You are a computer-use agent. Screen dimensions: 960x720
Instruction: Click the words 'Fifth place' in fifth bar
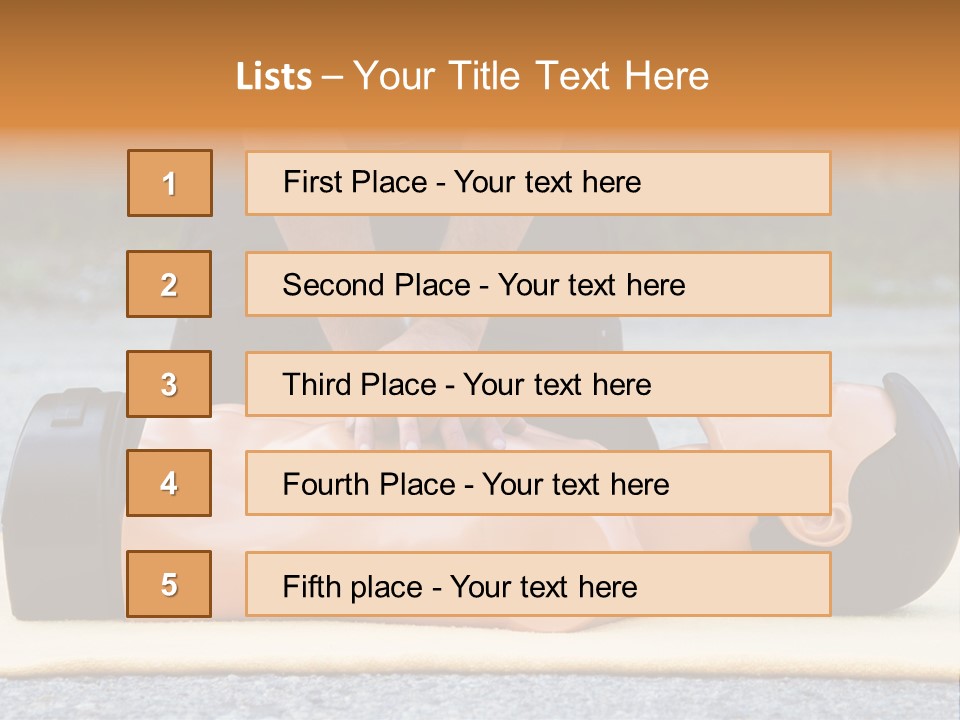[353, 587]
